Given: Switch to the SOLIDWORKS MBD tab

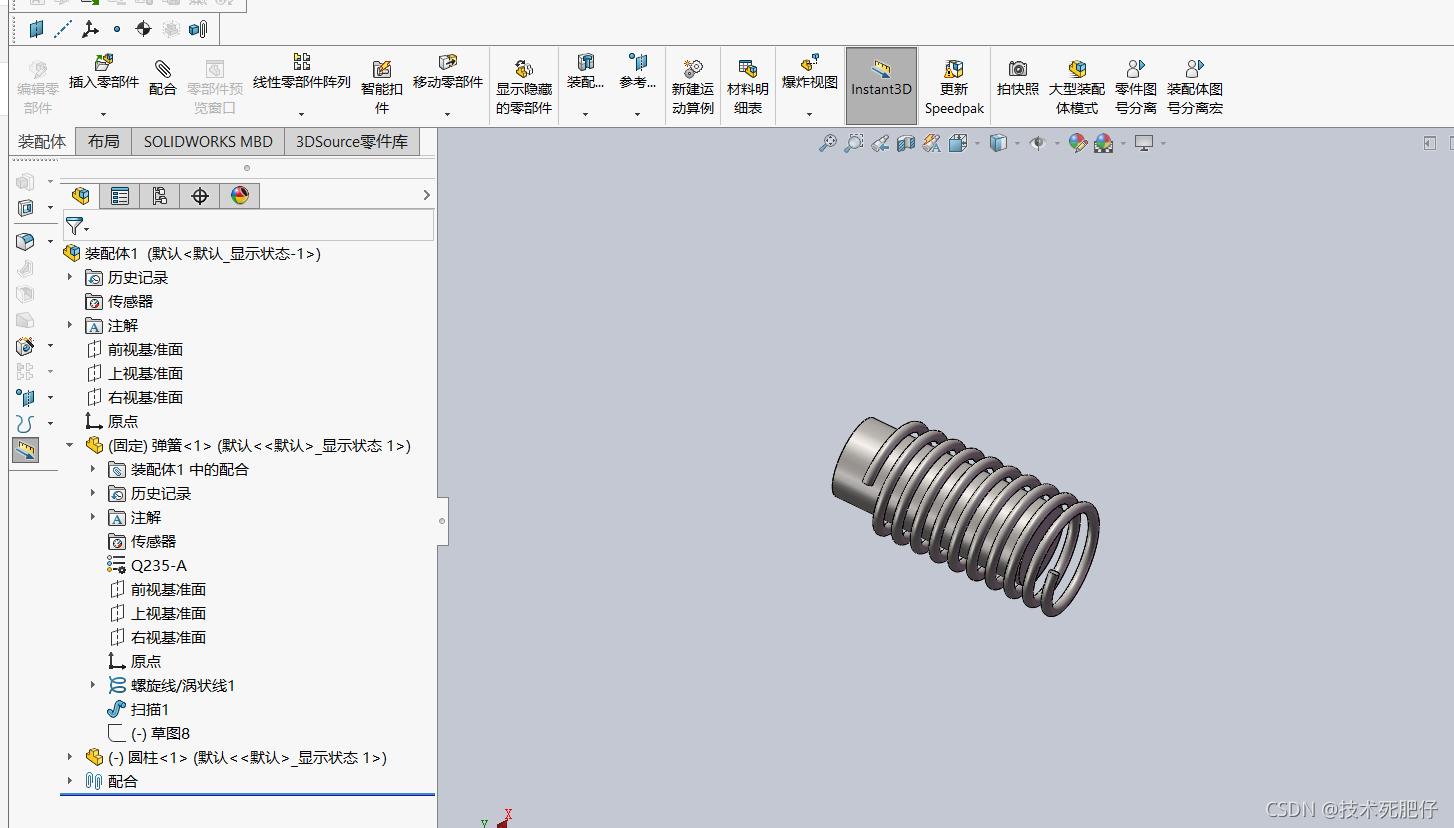Looking at the screenshot, I should [208, 141].
